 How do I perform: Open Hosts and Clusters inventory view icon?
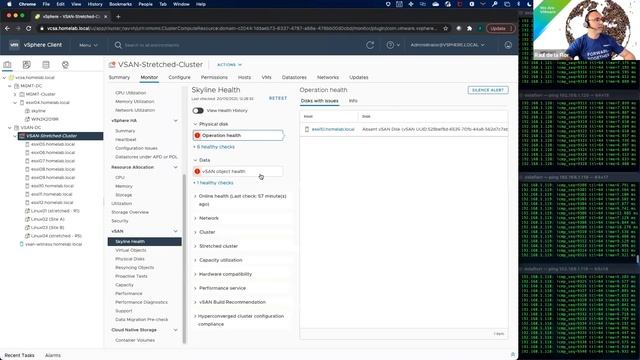pyautogui.click(x=7, y=64)
